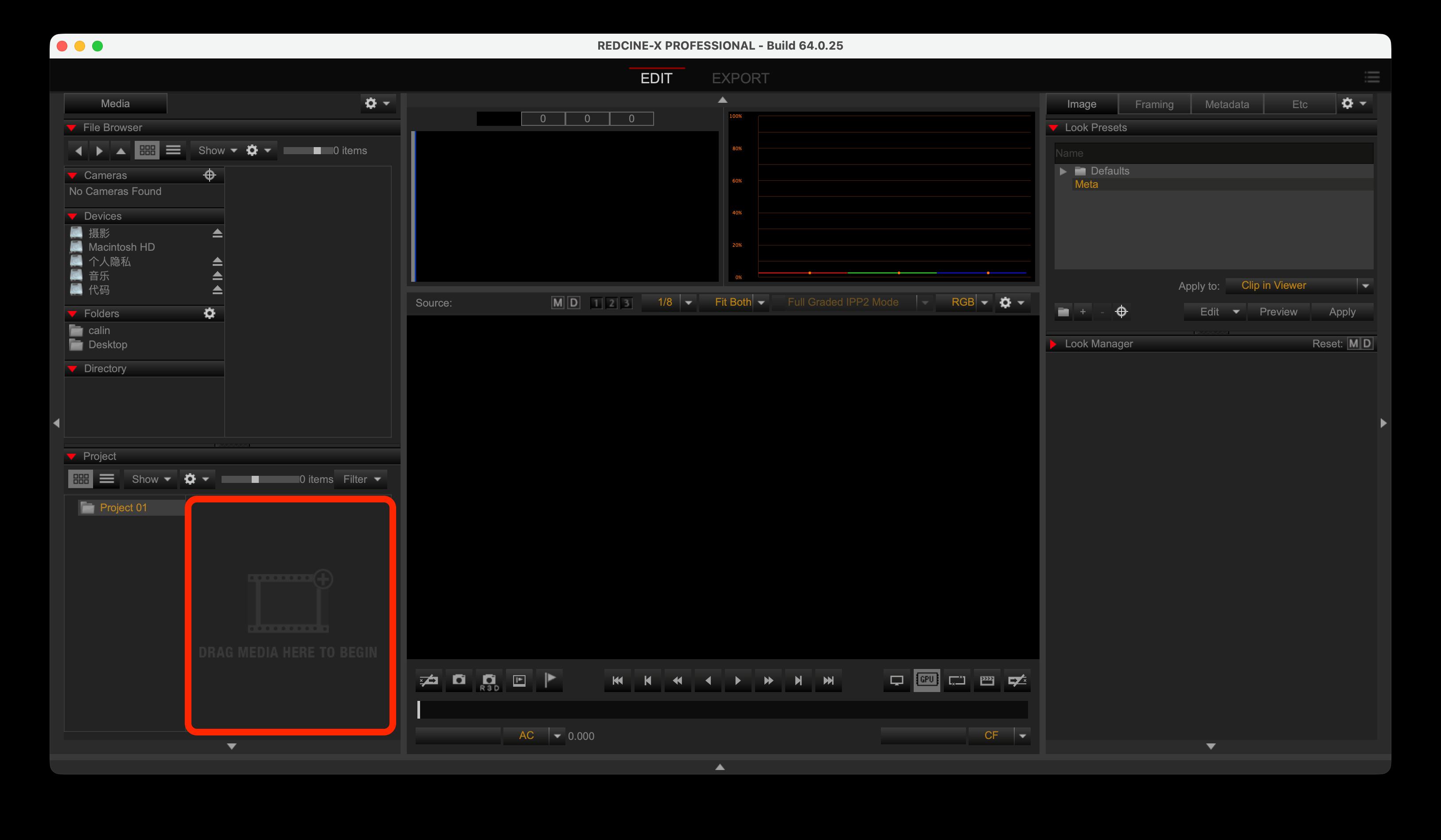This screenshot has width=1441, height=840.
Task: Open the Fit Both zoom dropdown
Action: tap(761, 303)
